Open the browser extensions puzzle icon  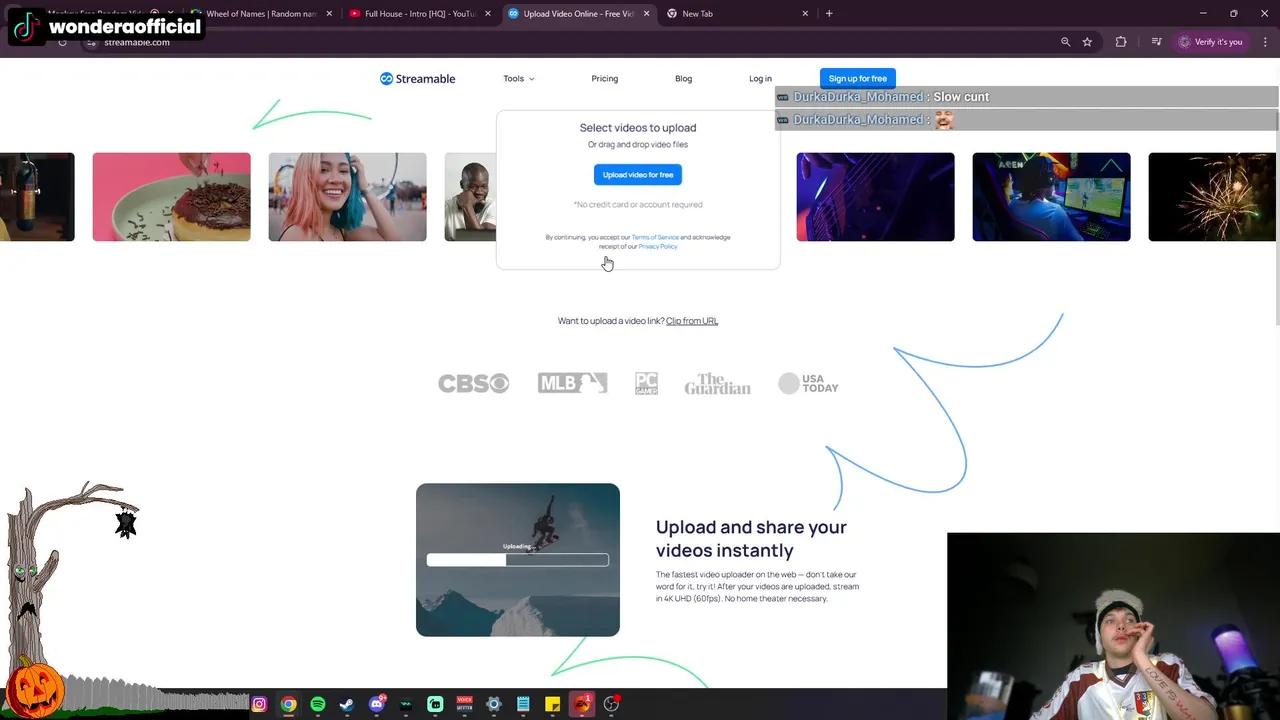[1121, 42]
